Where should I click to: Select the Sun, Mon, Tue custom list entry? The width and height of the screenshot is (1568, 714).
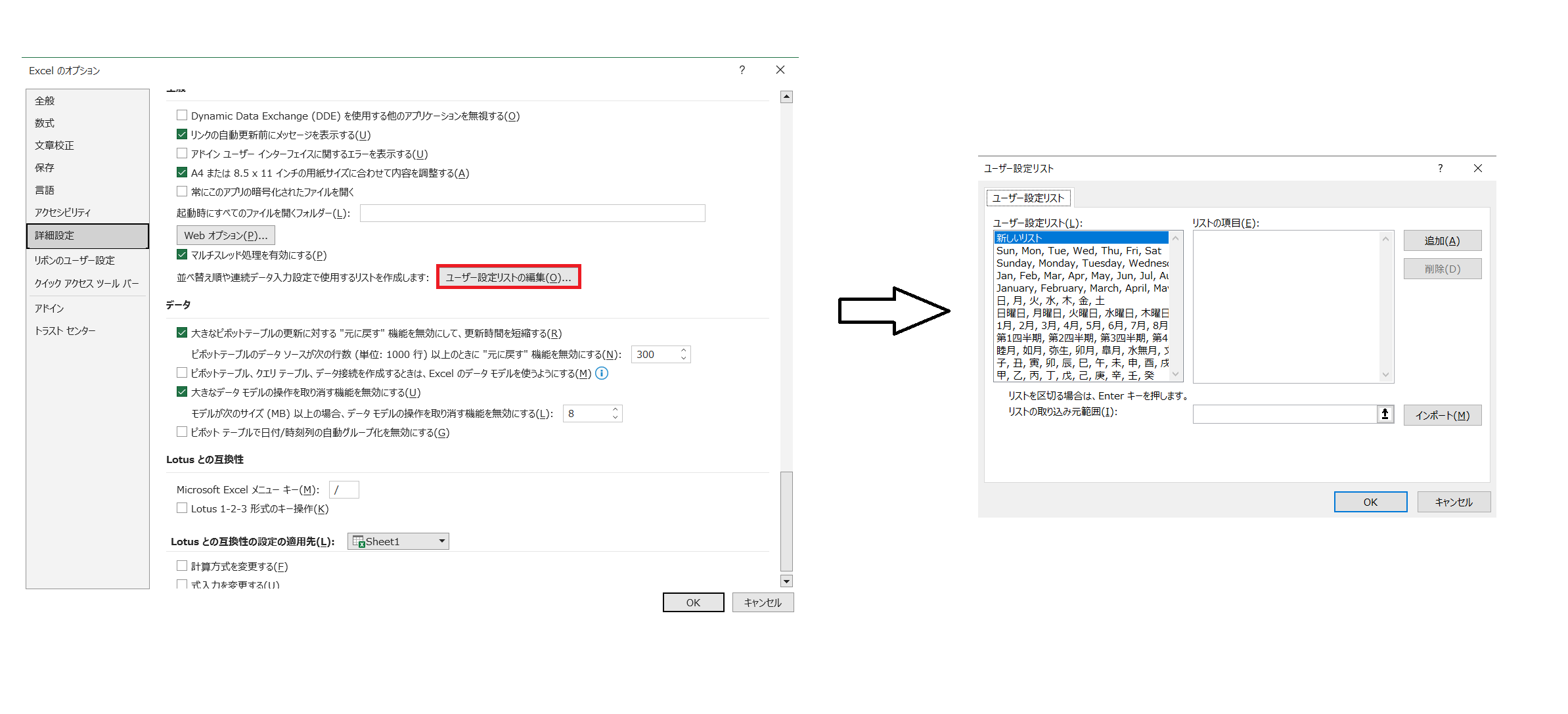click(x=1077, y=250)
